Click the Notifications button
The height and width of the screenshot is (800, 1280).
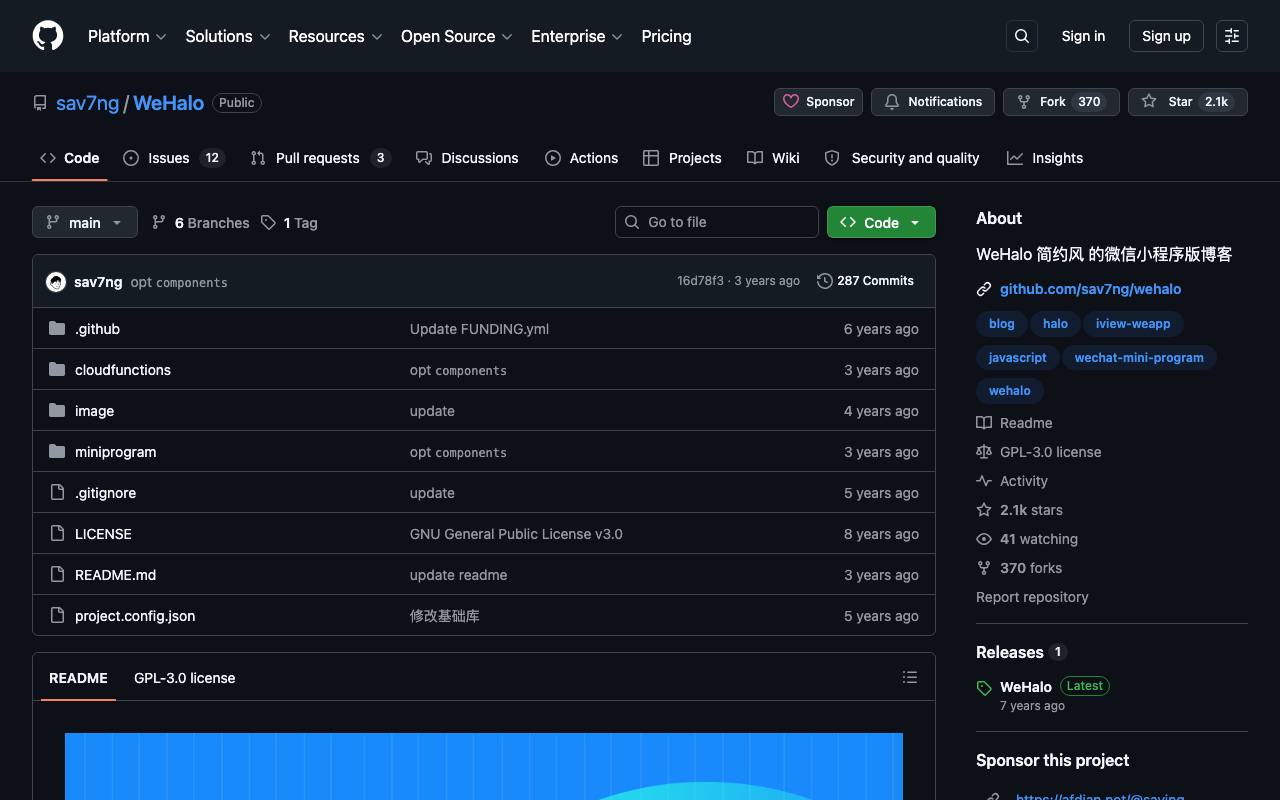point(933,102)
